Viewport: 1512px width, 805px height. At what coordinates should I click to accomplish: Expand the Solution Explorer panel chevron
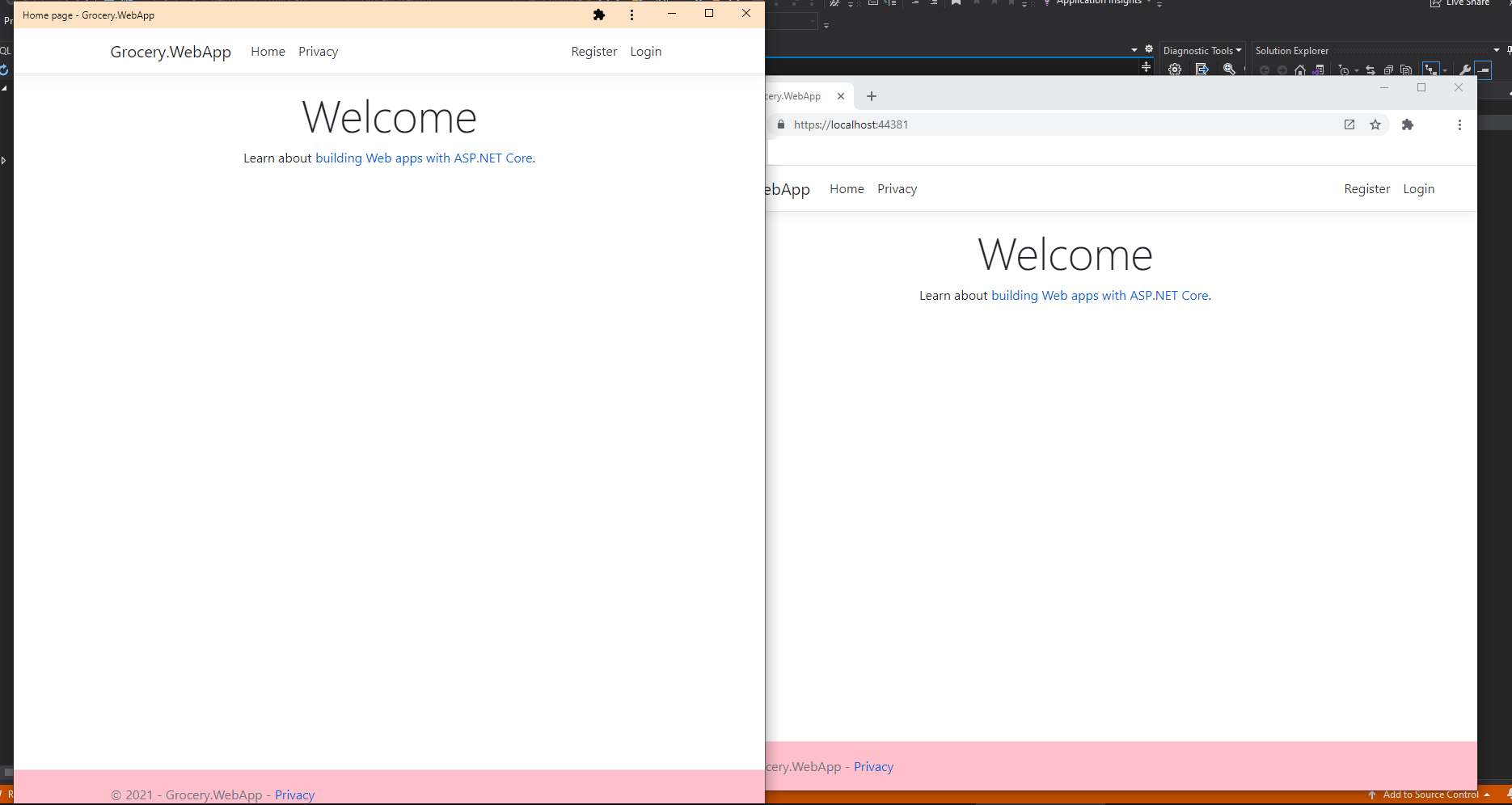coord(1496,49)
